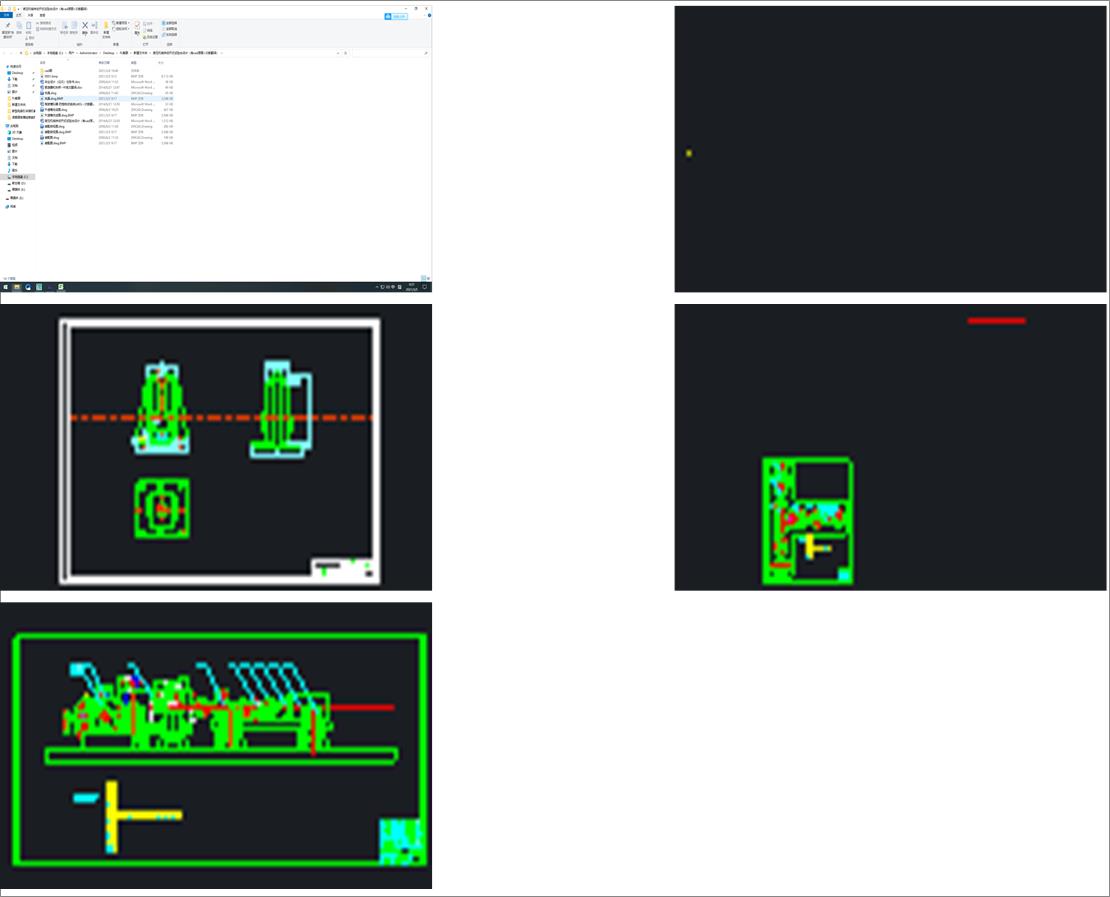The width and height of the screenshot is (1110, 897).
Task: Open the thumbnail with the red bar
Action: pyautogui.click(x=890, y=447)
